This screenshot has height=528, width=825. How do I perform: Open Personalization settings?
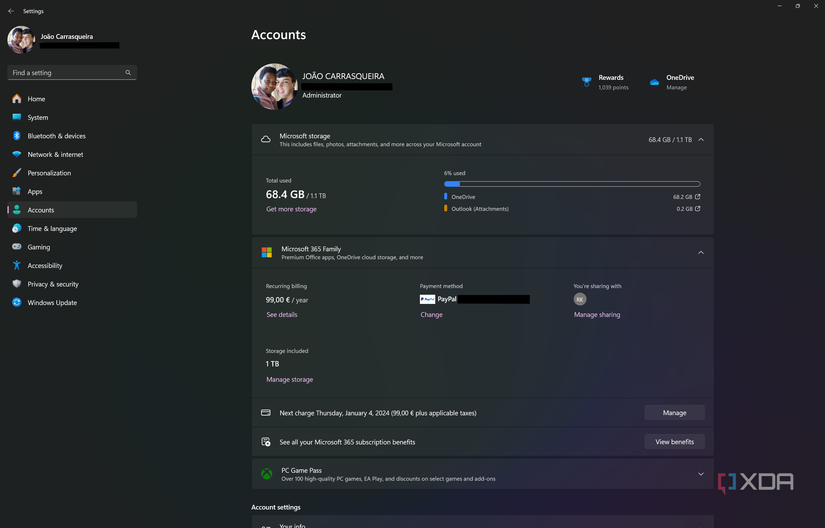tap(72, 172)
